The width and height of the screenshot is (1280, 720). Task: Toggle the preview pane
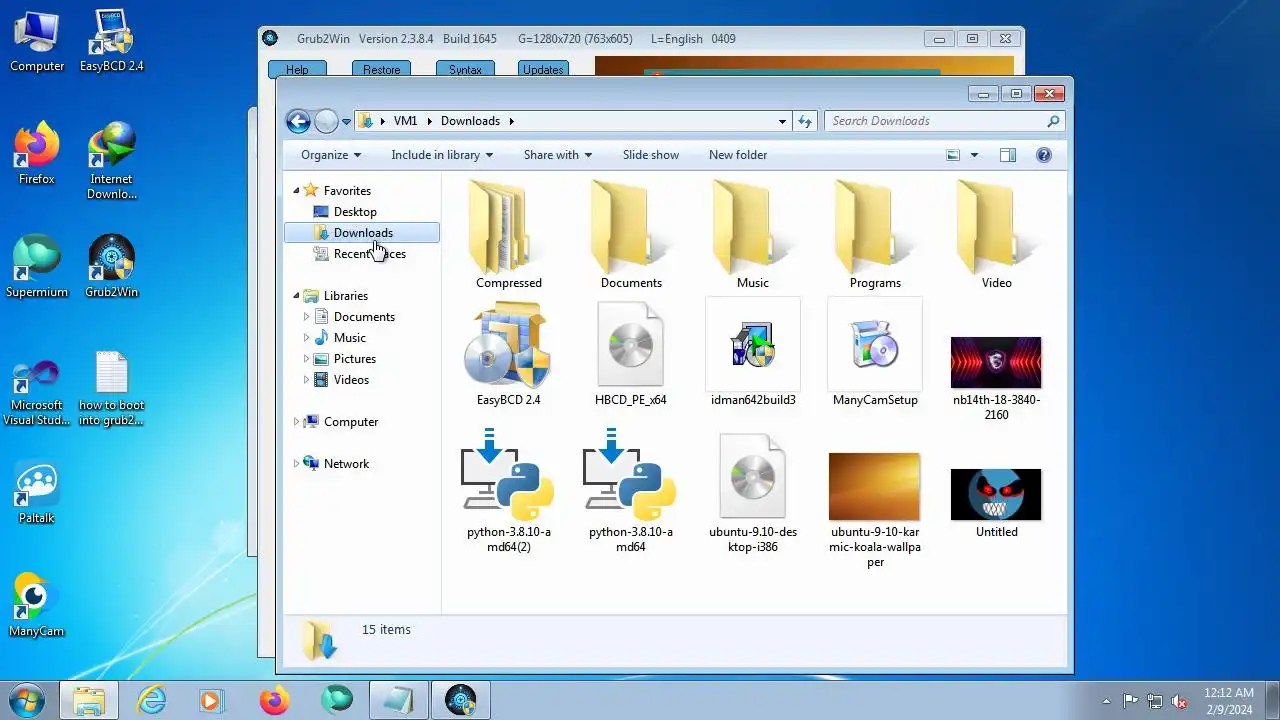coord(1008,155)
